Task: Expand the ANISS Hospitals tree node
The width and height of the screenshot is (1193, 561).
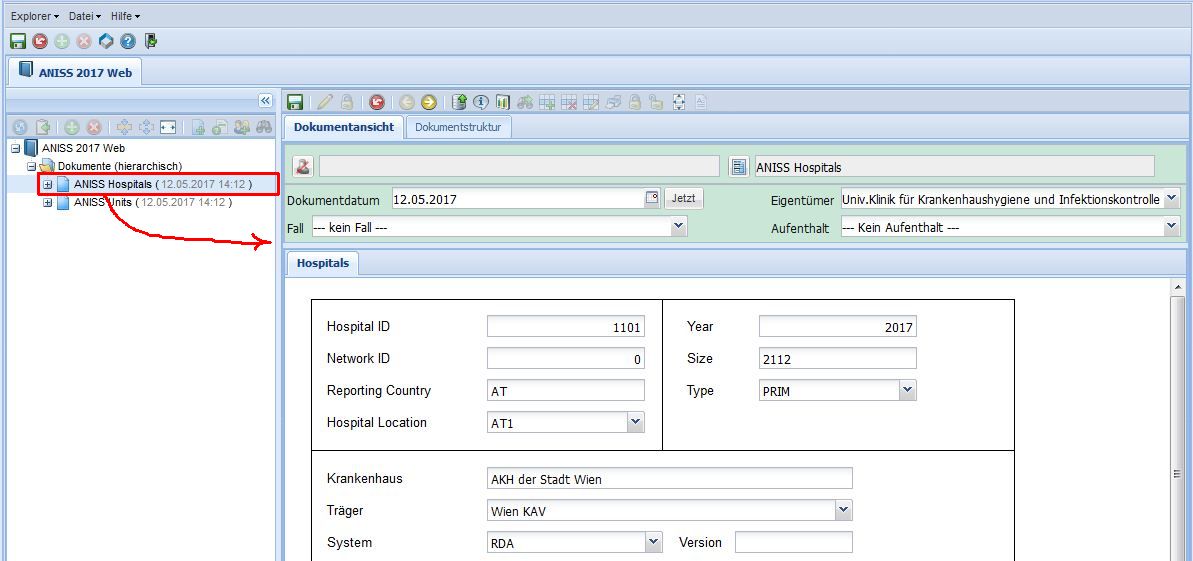Action: [47, 185]
